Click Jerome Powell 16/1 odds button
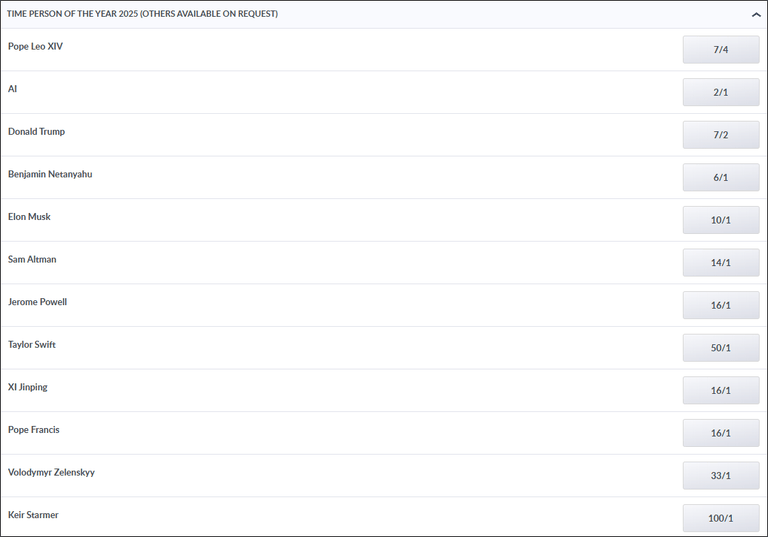Image resolution: width=768 pixels, height=537 pixels. pos(721,305)
